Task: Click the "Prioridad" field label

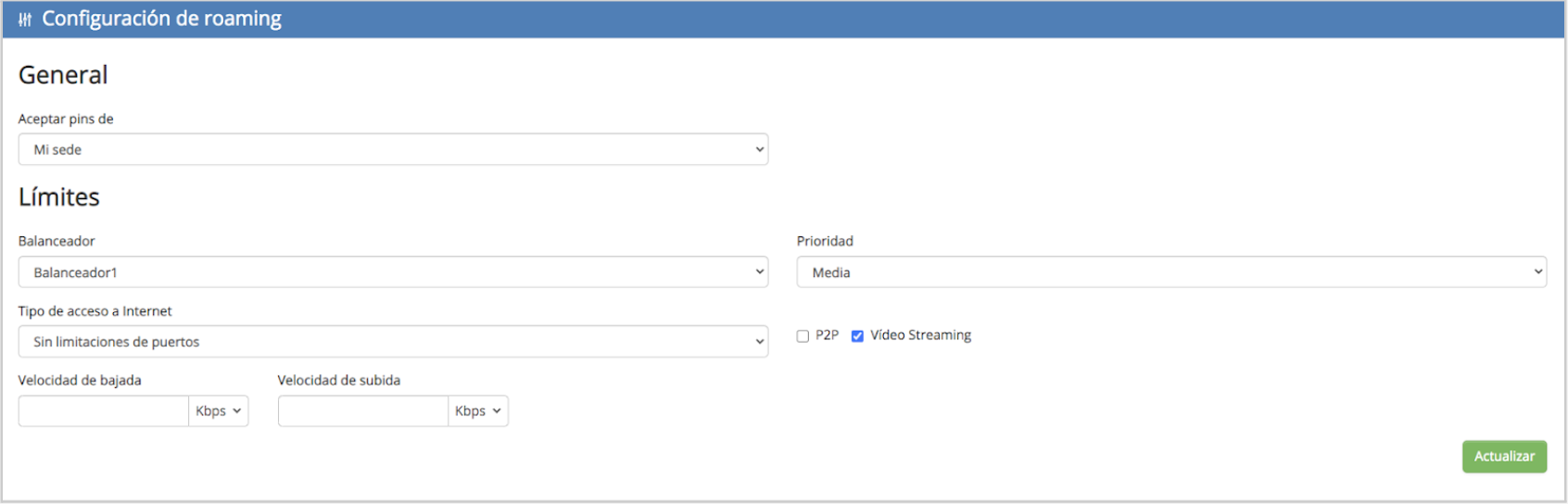Action: tap(825, 241)
